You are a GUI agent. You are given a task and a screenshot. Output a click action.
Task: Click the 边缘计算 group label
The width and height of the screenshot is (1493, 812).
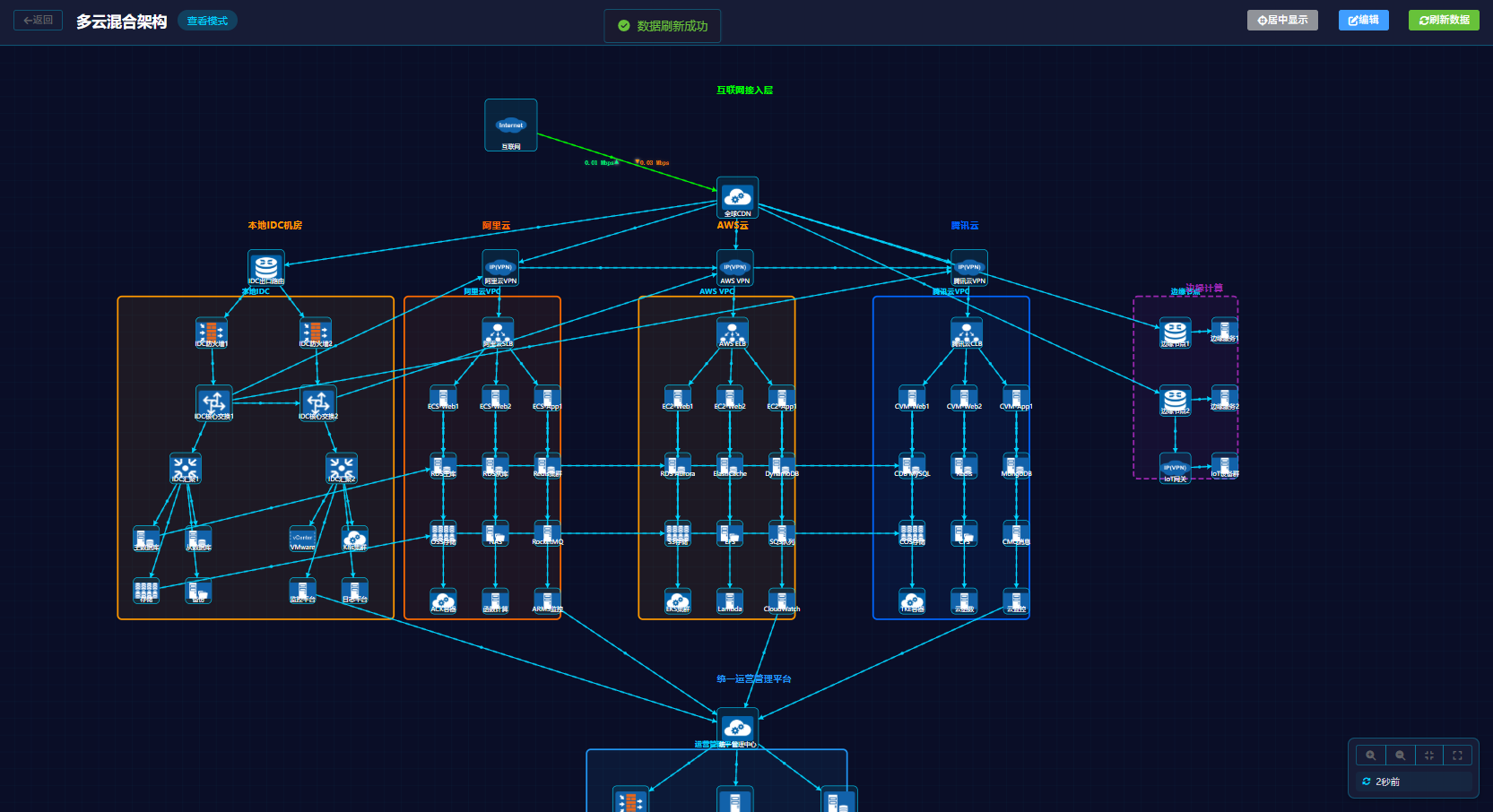click(1204, 288)
